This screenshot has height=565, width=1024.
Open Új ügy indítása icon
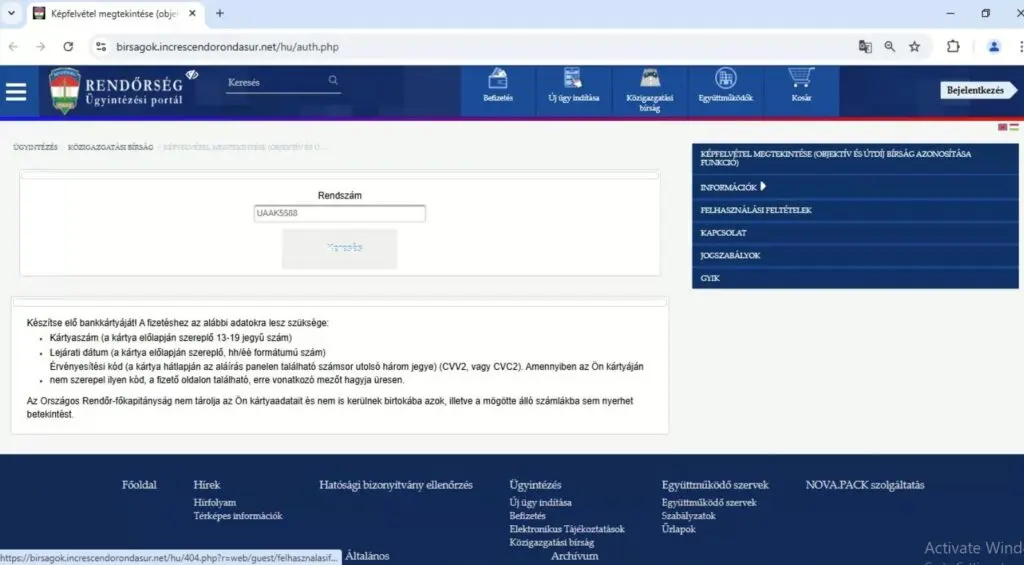click(x=573, y=79)
